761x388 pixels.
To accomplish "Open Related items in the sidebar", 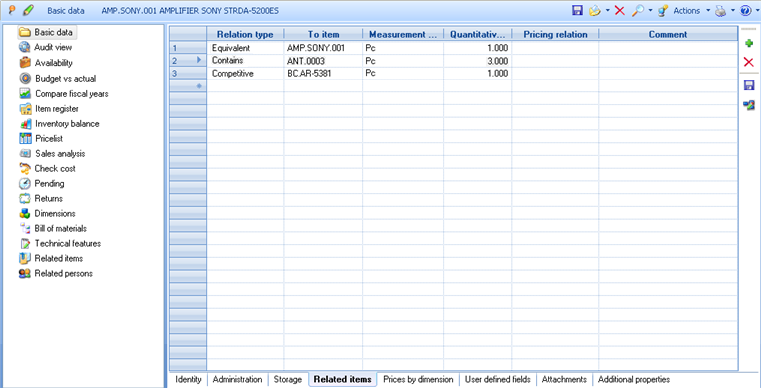I will pos(59,258).
